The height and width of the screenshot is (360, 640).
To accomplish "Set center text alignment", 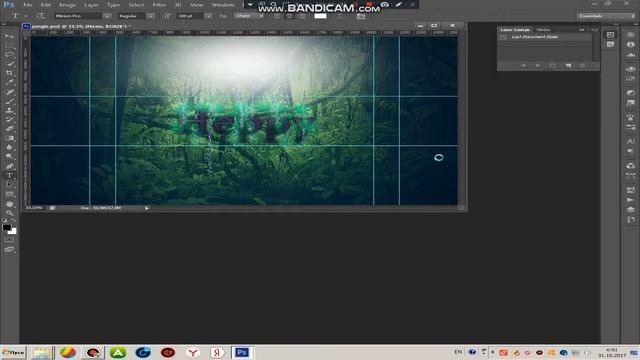I will pos(289,16).
